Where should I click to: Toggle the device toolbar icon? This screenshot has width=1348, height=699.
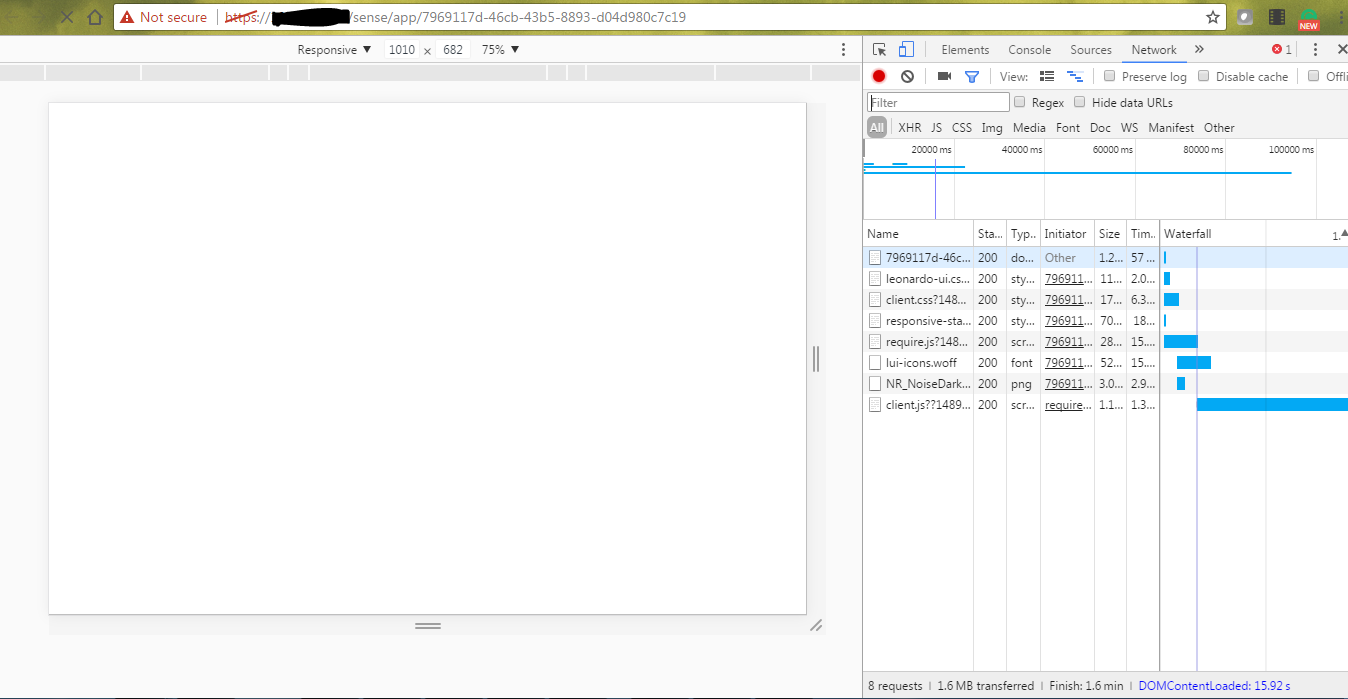pyautogui.click(x=906, y=49)
